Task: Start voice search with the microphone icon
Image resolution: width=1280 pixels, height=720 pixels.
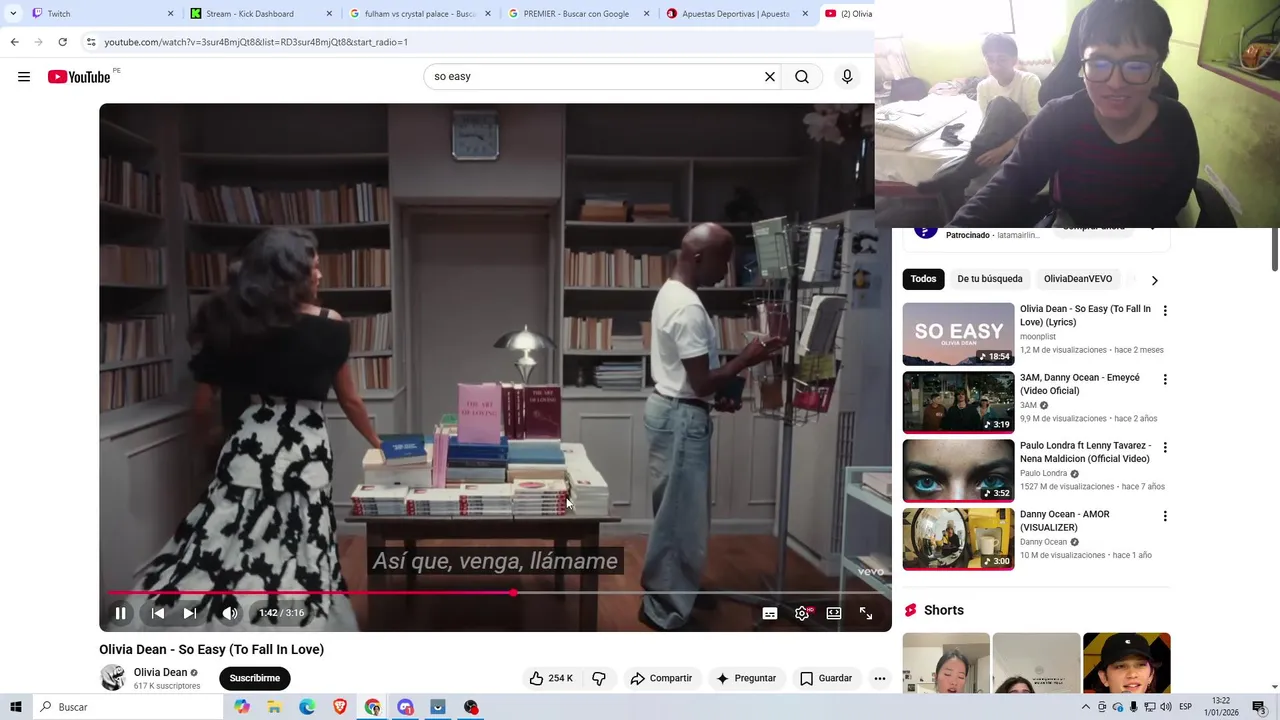Action: 847,77
